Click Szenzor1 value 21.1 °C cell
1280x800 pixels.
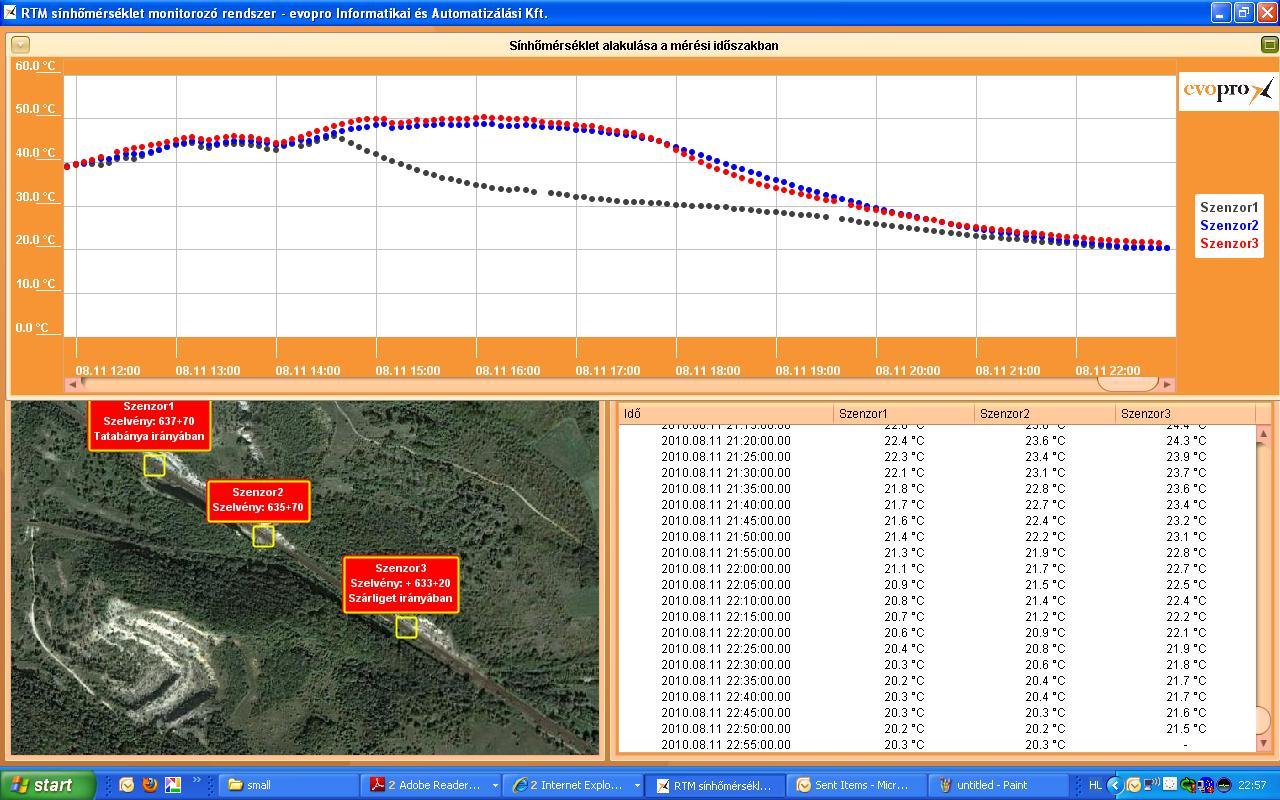[x=904, y=569]
